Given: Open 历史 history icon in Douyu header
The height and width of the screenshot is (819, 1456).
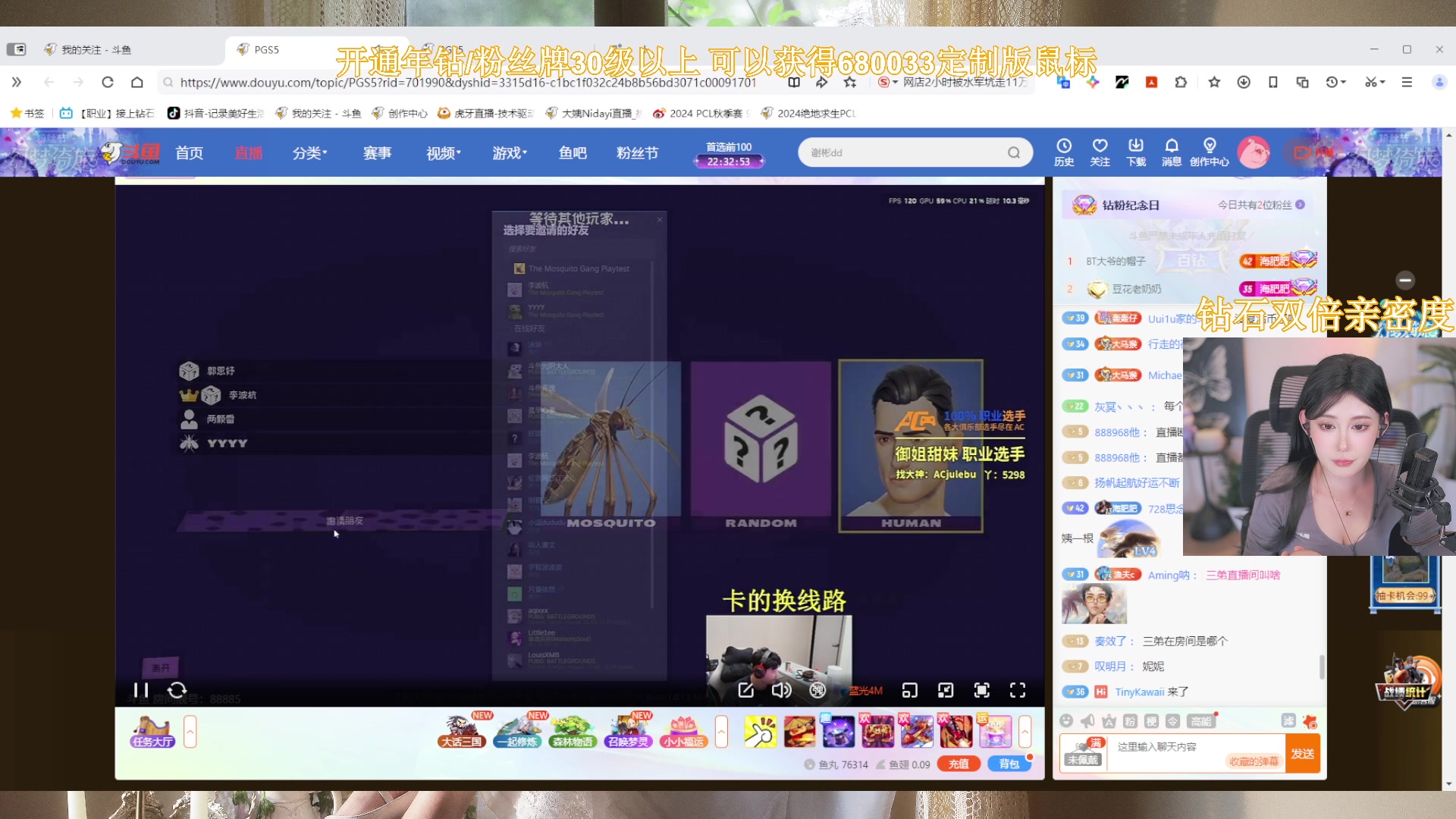Looking at the screenshot, I should click(x=1064, y=152).
